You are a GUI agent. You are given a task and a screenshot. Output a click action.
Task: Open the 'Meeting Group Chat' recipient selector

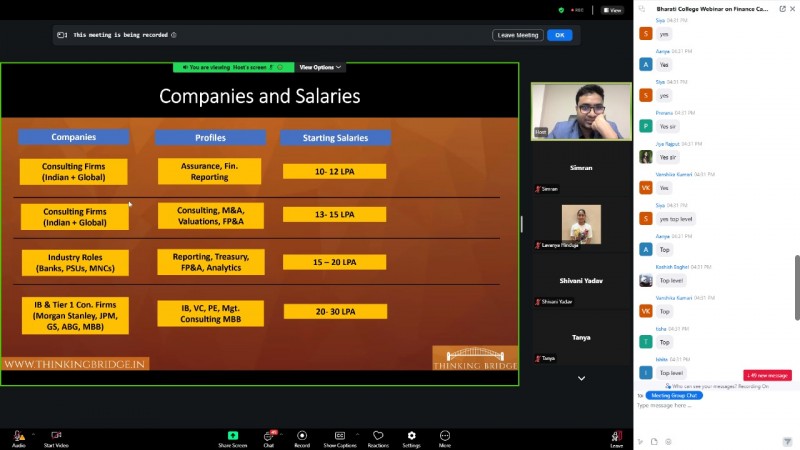(674, 395)
